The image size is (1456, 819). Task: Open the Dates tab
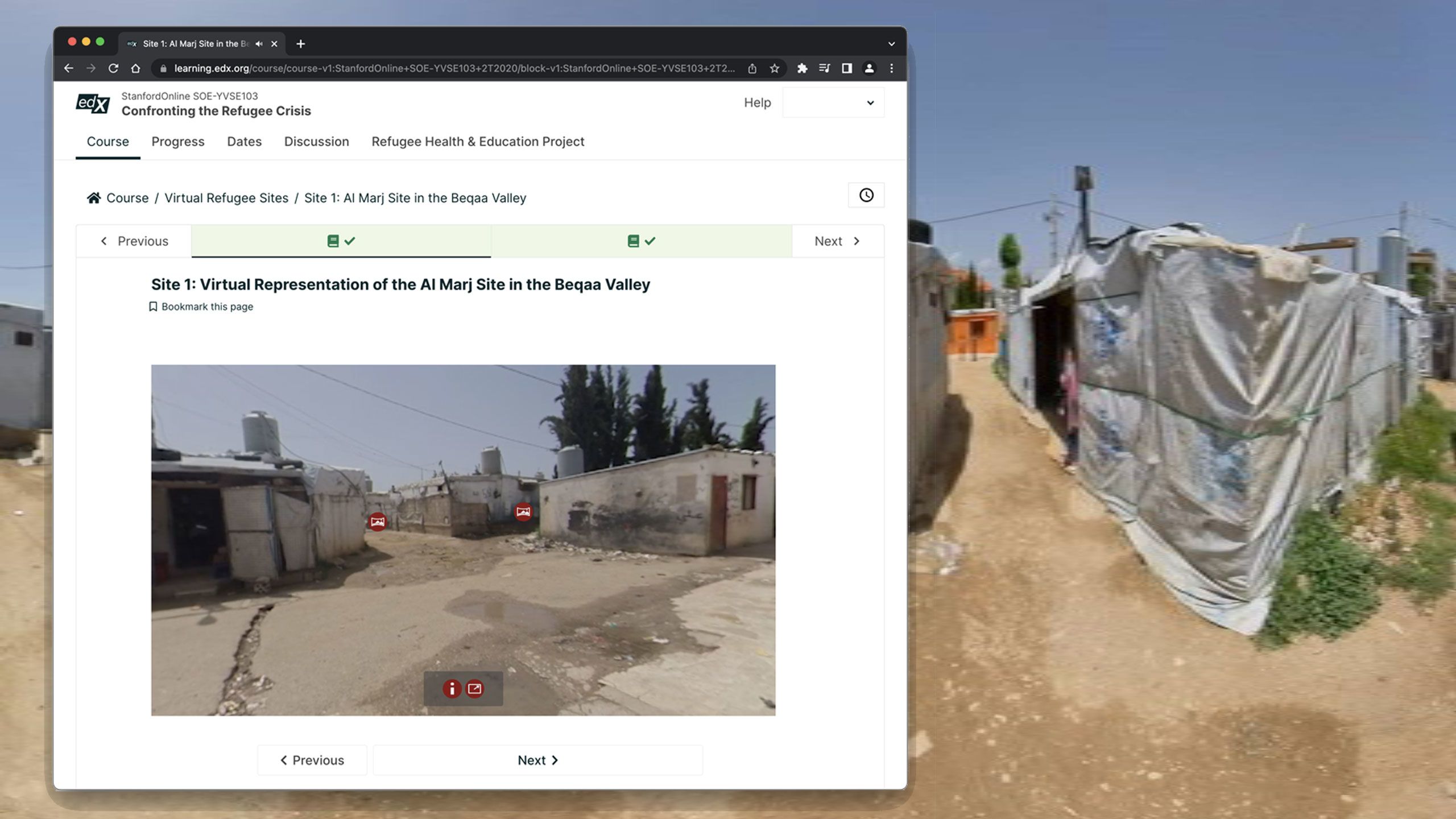(x=245, y=142)
